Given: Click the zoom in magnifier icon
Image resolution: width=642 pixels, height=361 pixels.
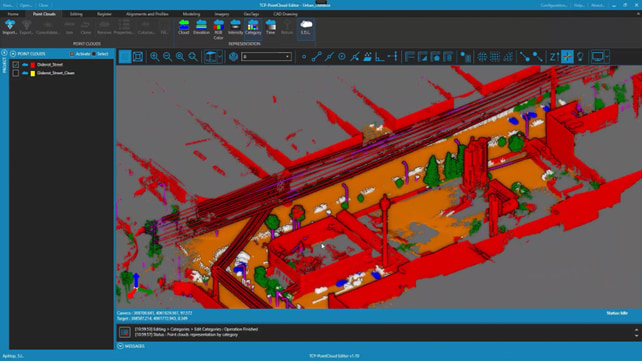Looking at the screenshot, I should pyautogui.click(x=154, y=57).
